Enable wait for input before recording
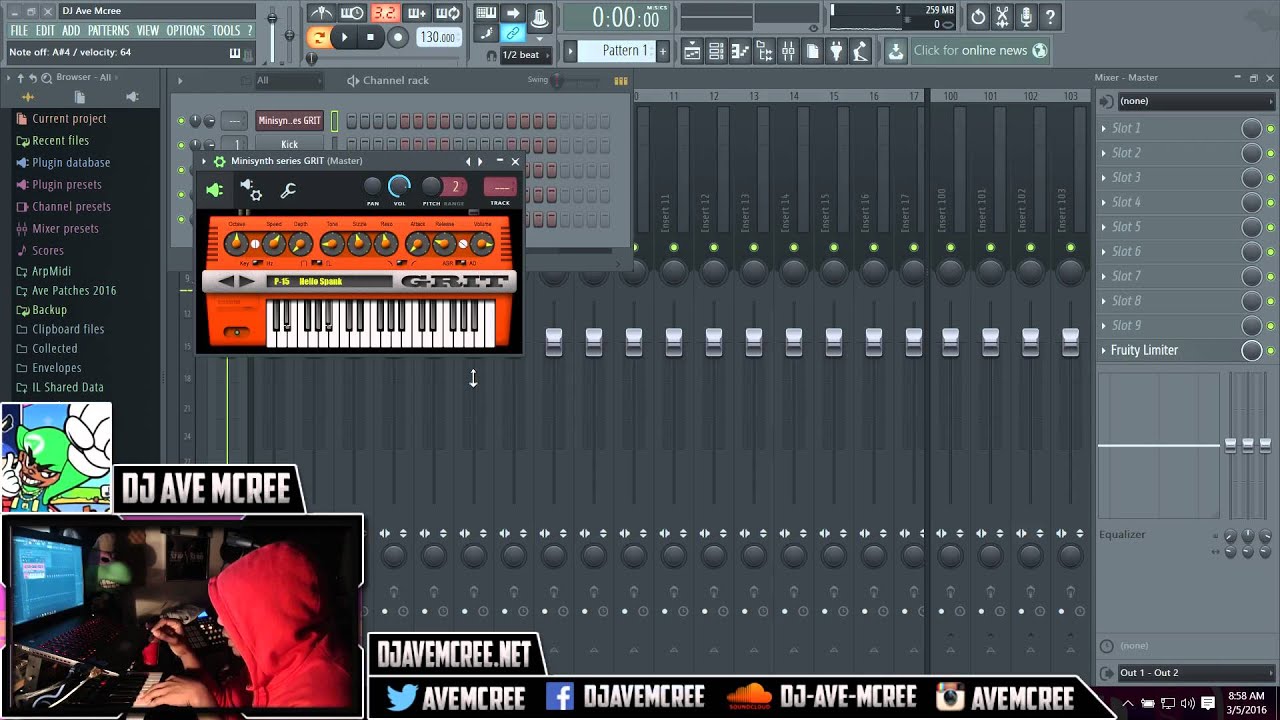 tap(352, 13)
